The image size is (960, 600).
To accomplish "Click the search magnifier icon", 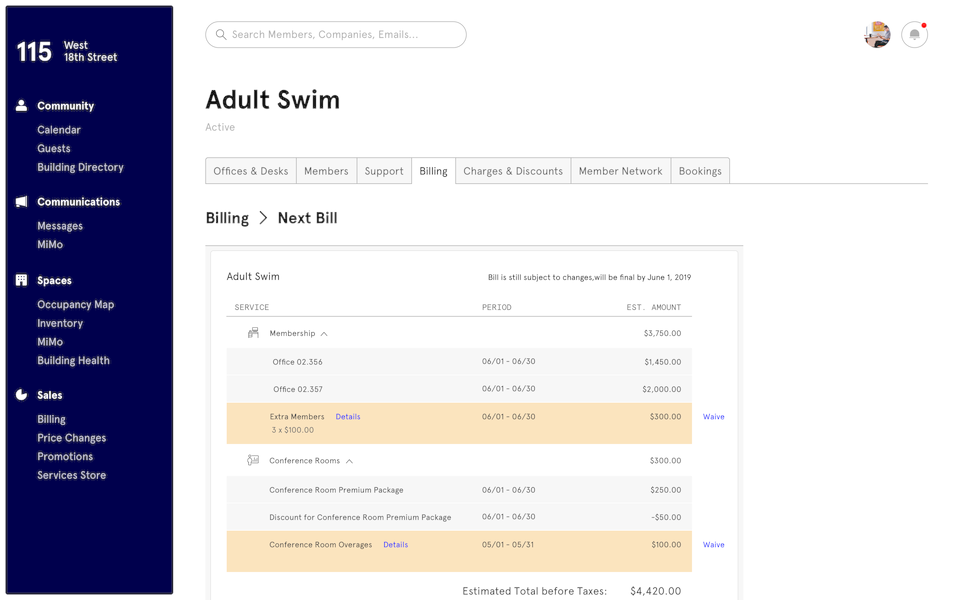I will coord(221,34).
